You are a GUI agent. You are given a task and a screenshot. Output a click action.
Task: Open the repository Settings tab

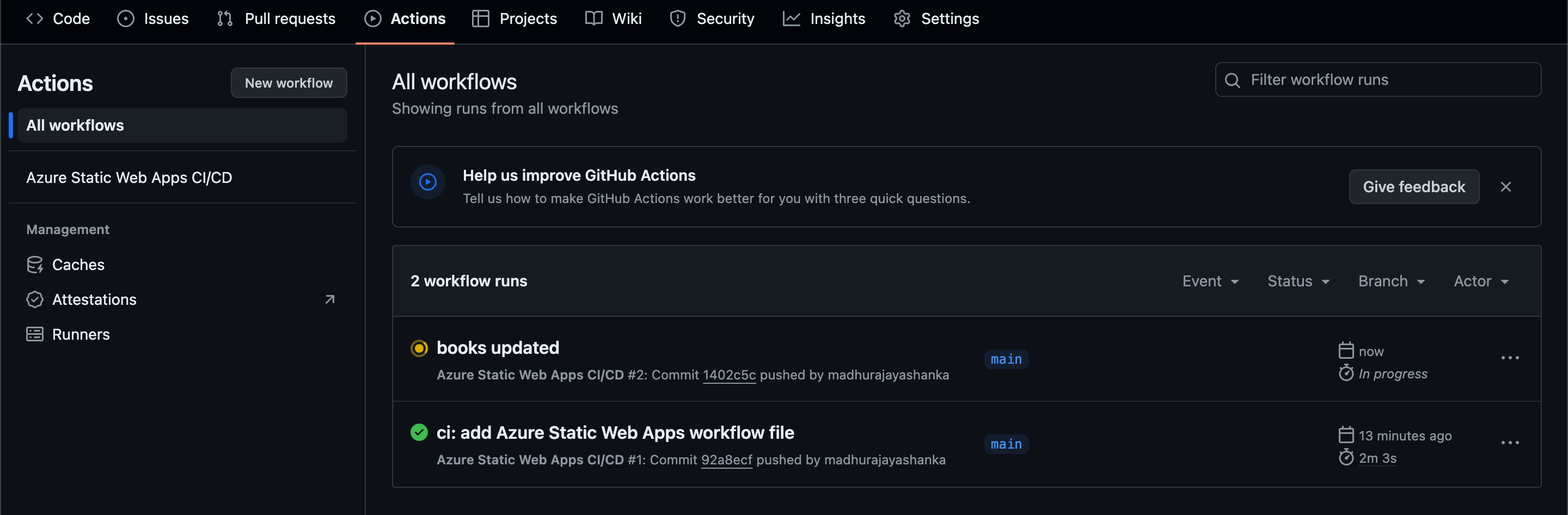tap(936, 19)
